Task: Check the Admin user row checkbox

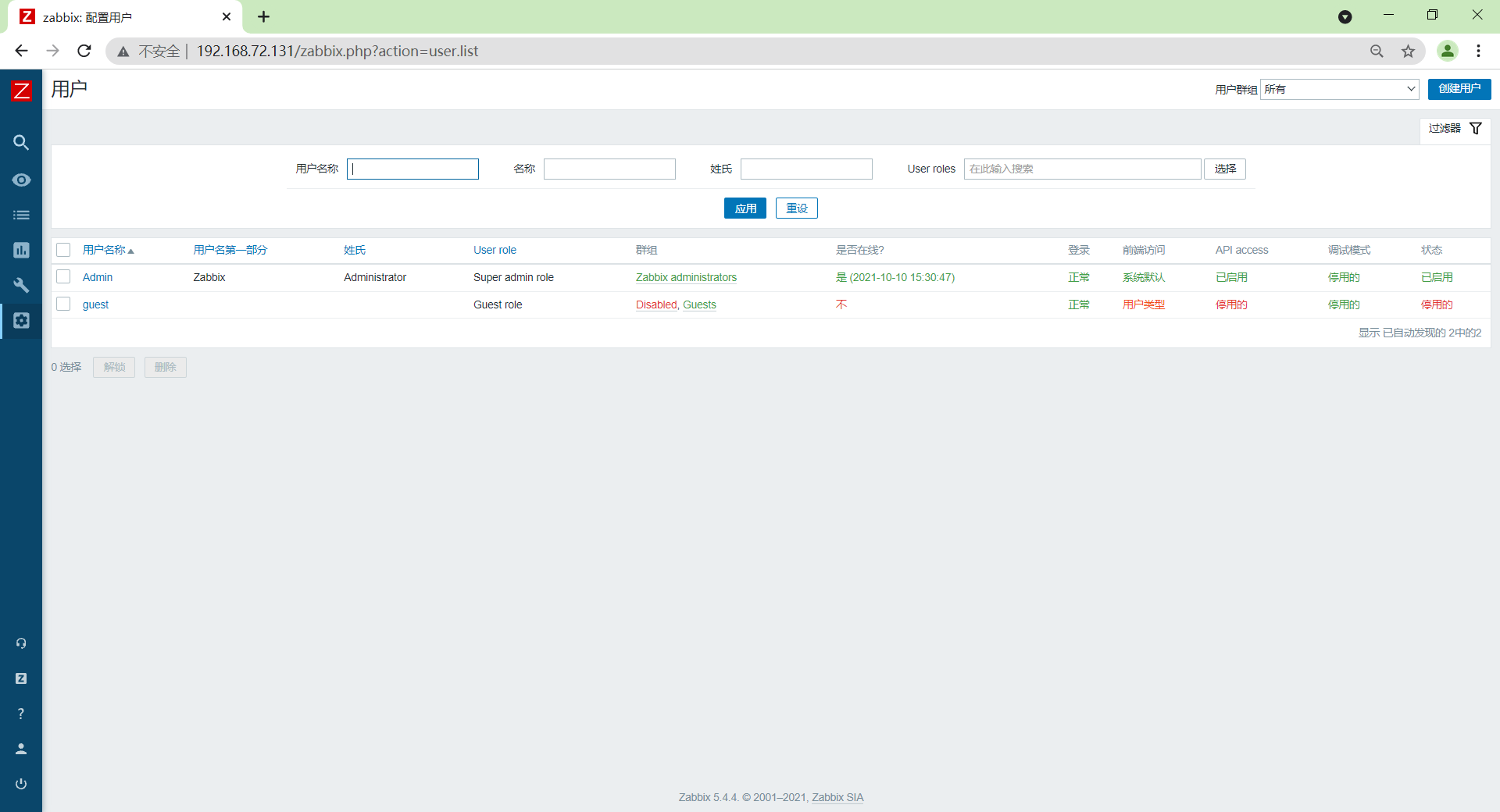Action: click(63, 277)
